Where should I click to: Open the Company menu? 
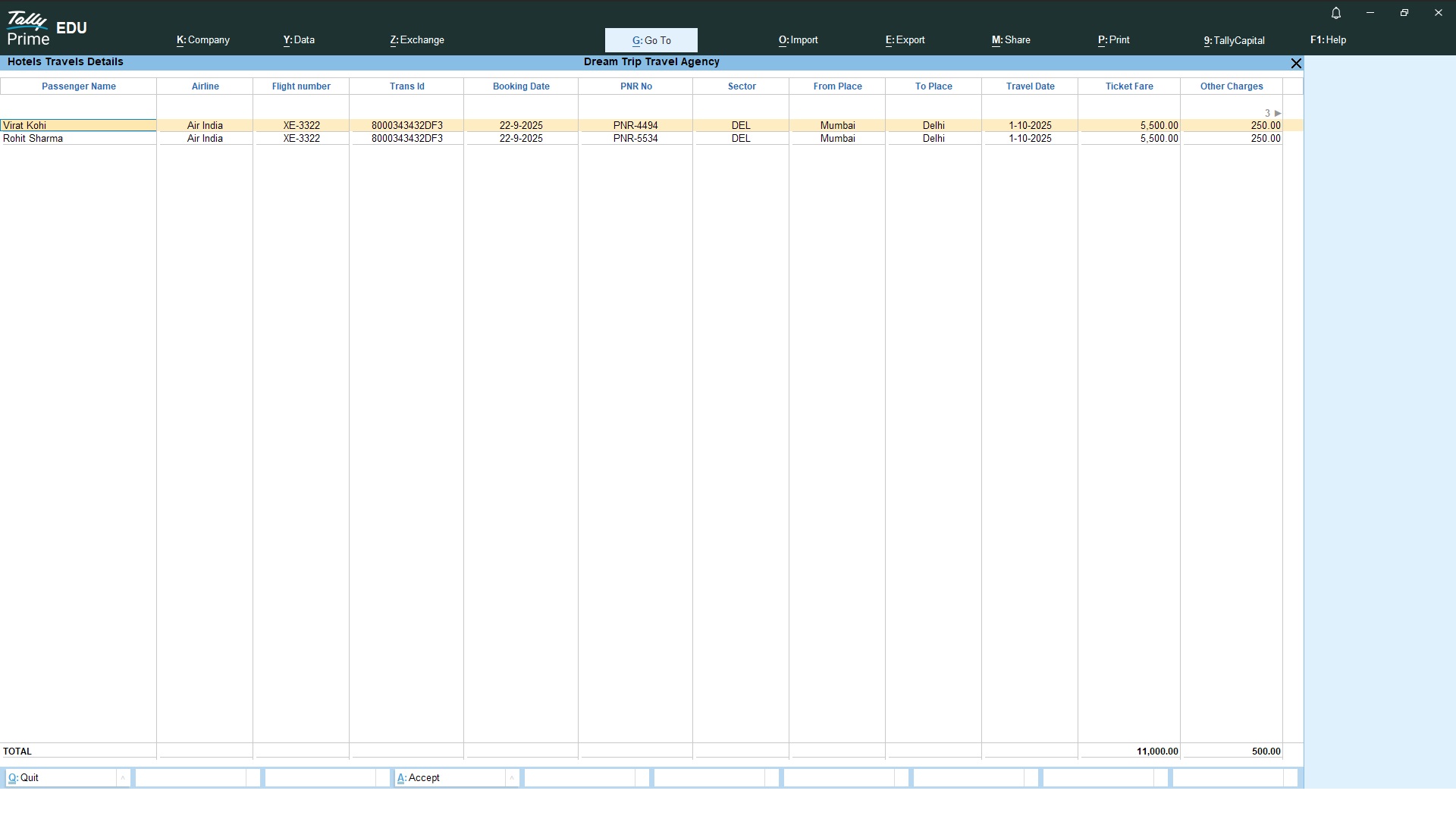click(203, 40)
